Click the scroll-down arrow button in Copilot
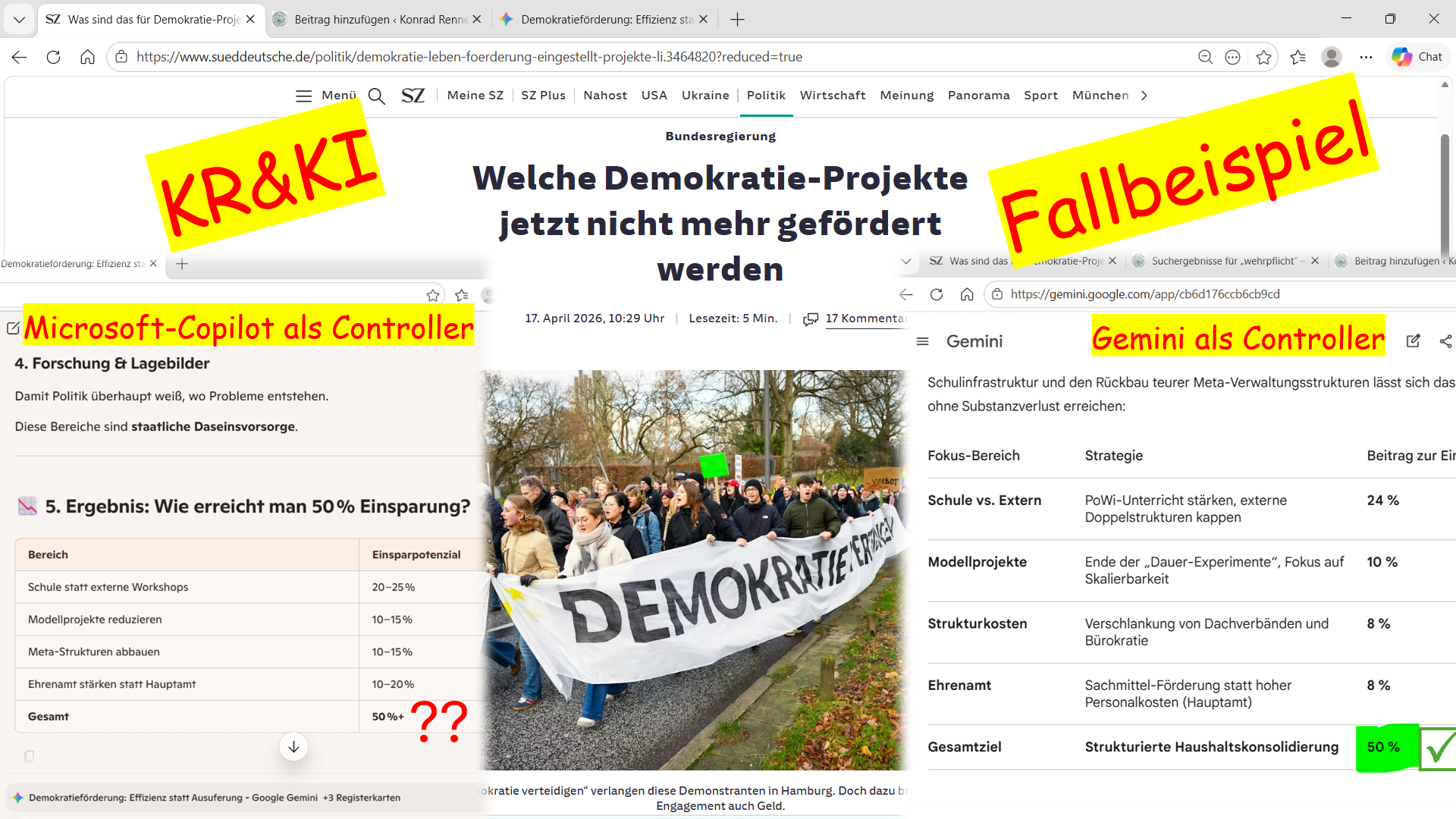 tap(293, 747)
